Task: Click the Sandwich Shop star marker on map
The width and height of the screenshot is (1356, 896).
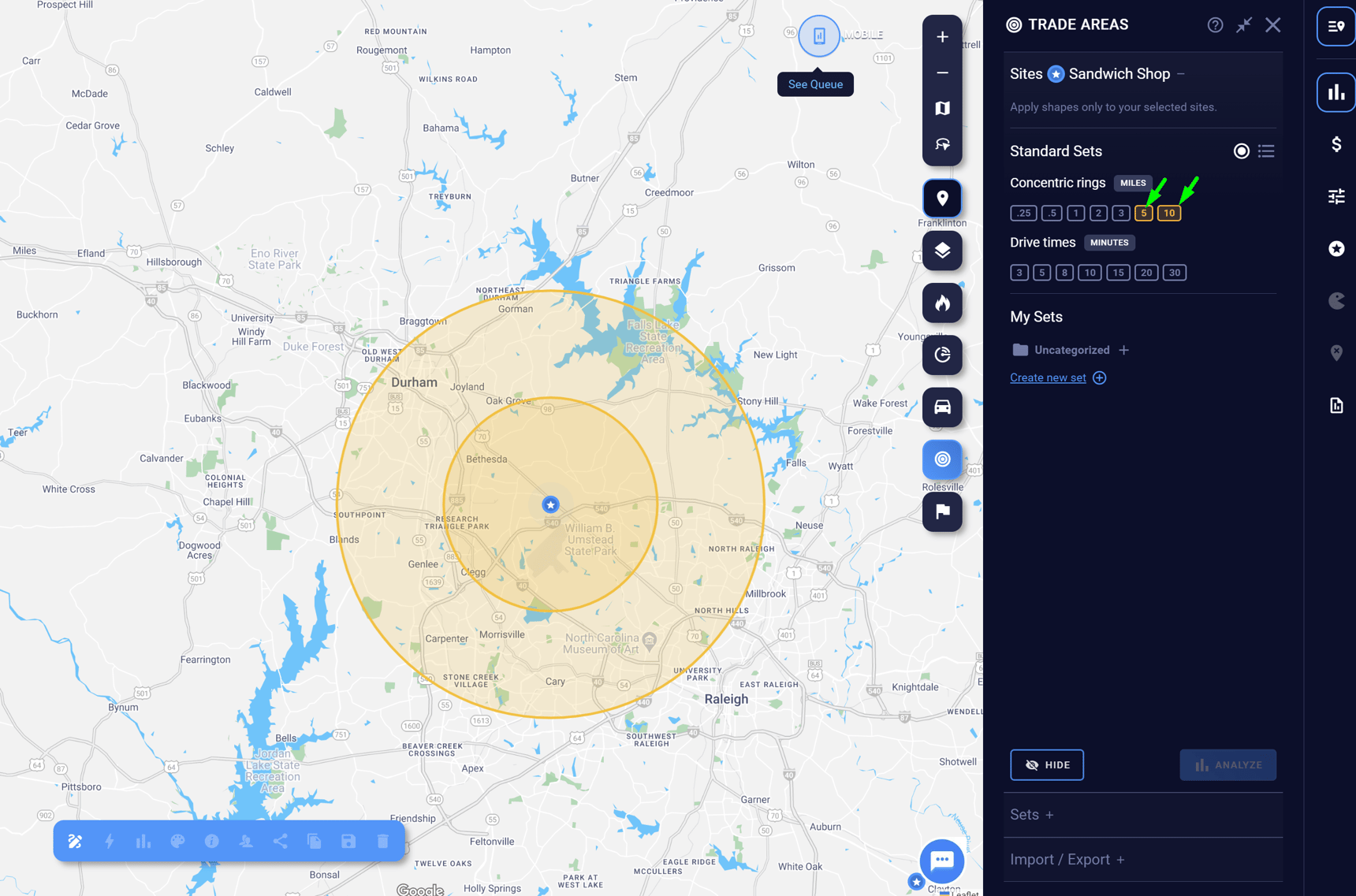Action: [x=550, y=504]
